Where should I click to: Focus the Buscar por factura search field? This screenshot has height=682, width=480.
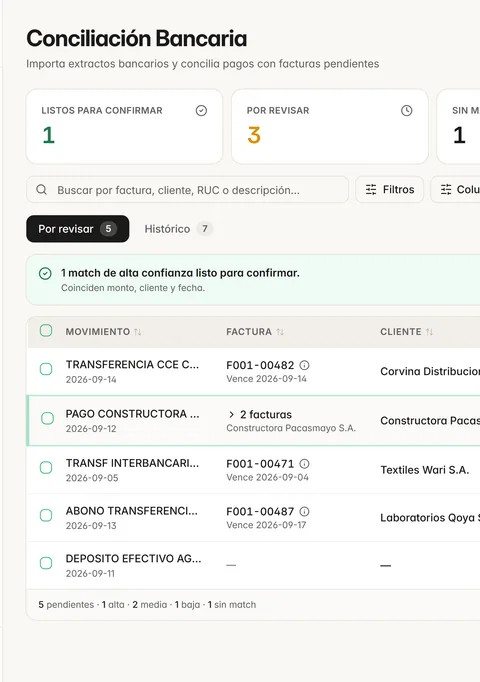(187, 190)
